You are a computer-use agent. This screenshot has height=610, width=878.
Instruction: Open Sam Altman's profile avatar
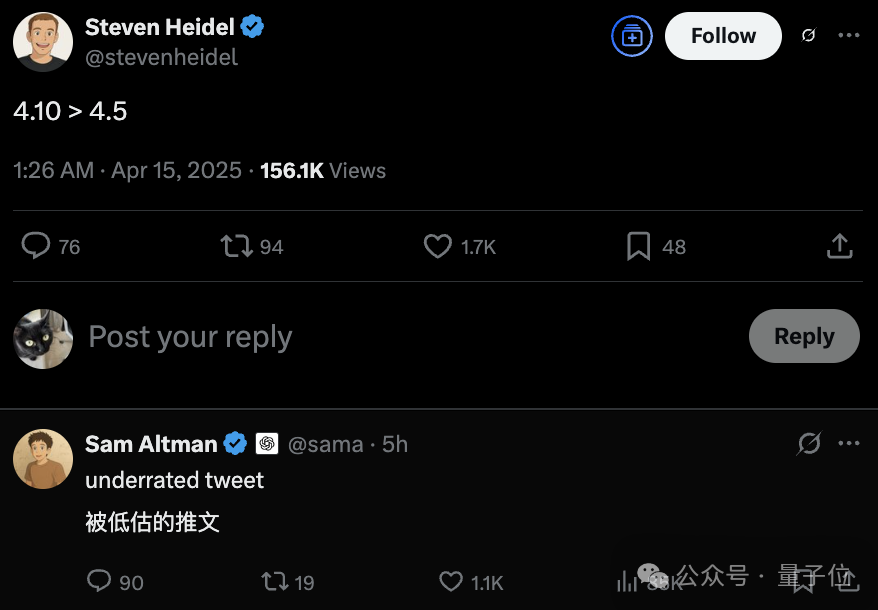pos(42,459)
